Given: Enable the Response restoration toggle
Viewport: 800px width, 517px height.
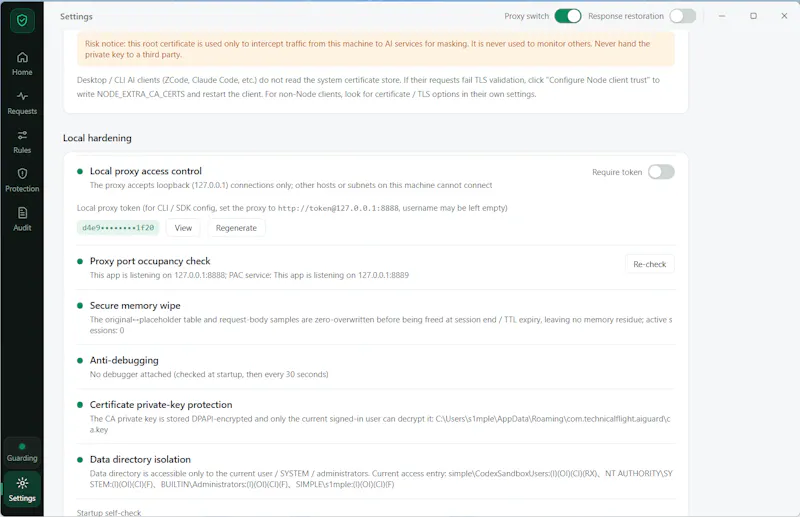Looking at the screenshot, I should (683, 16).
